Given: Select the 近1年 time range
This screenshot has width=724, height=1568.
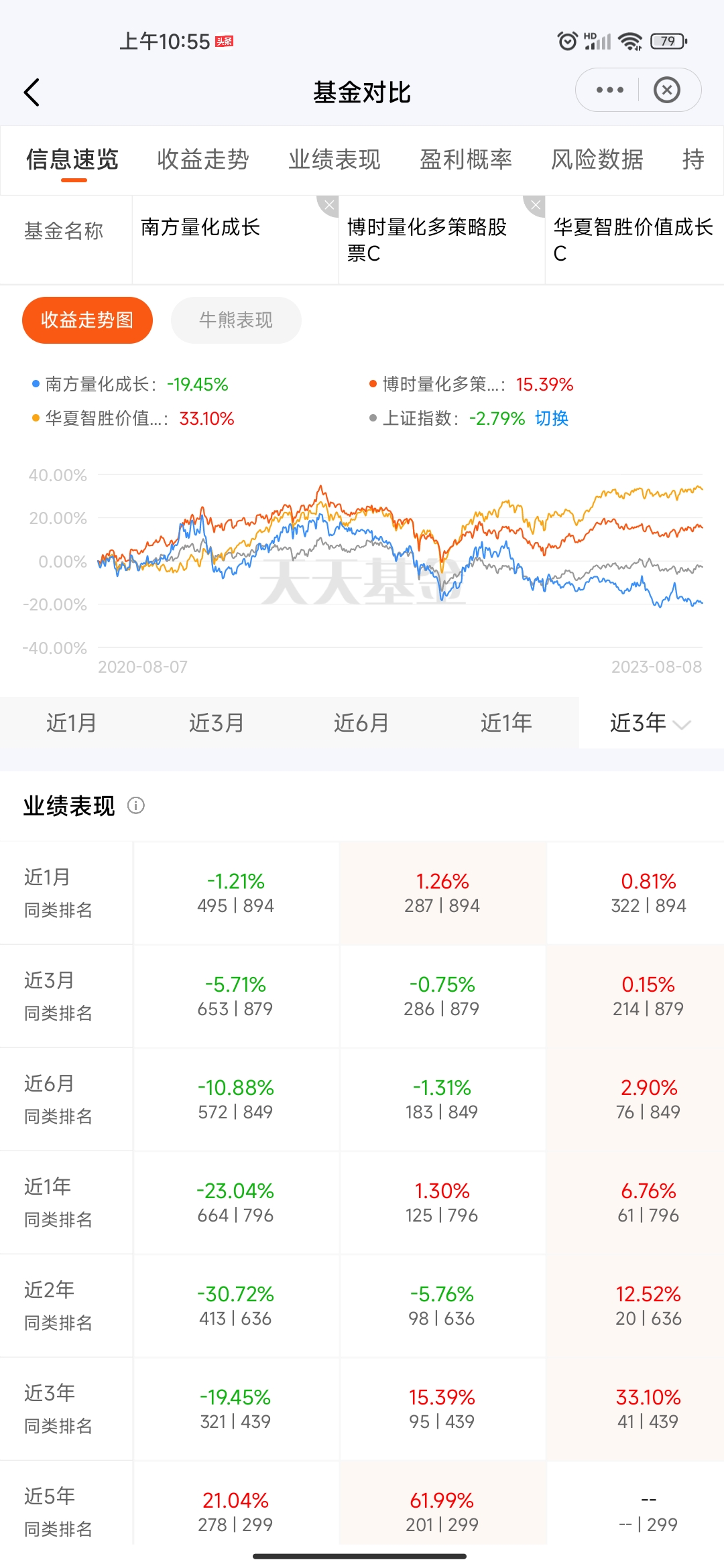Looking at the screenshot, I should coord(506,723).
